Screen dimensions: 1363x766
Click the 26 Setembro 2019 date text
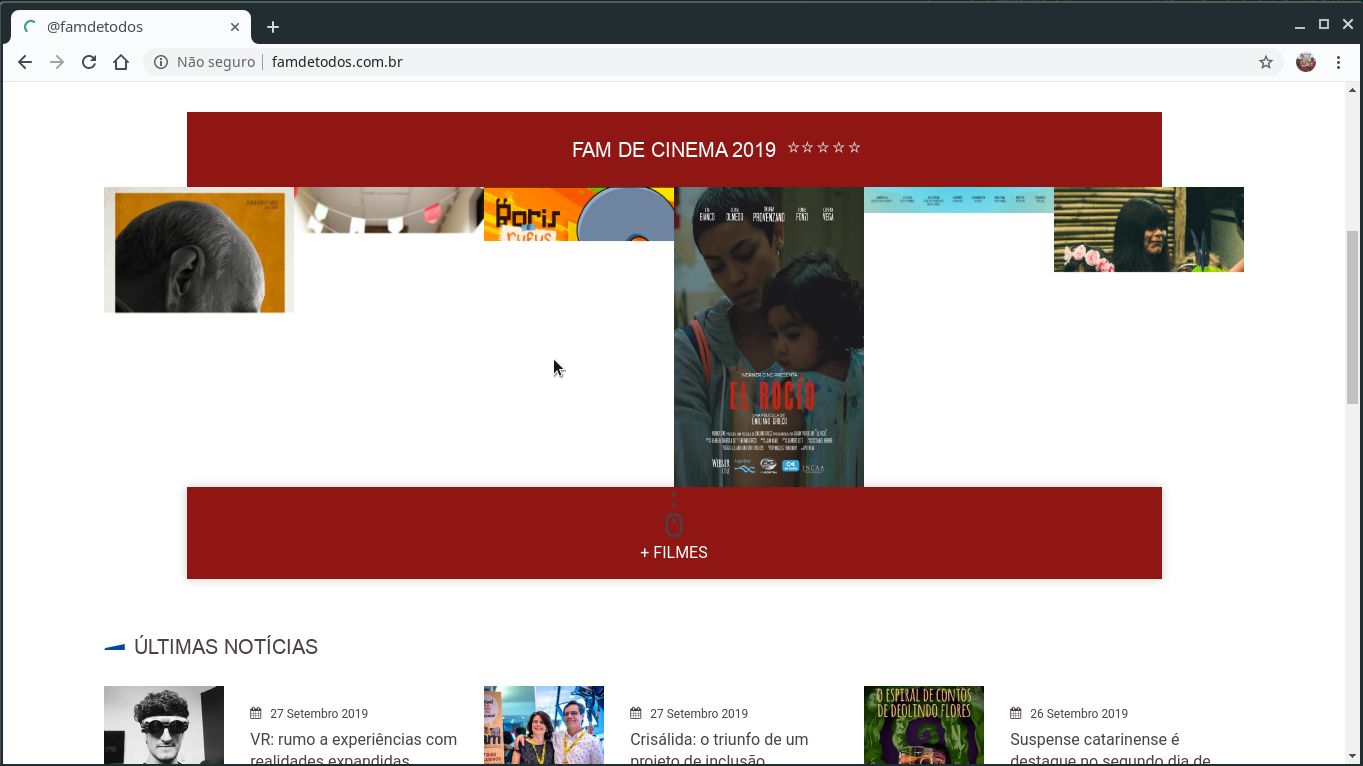coord(1079,713)
